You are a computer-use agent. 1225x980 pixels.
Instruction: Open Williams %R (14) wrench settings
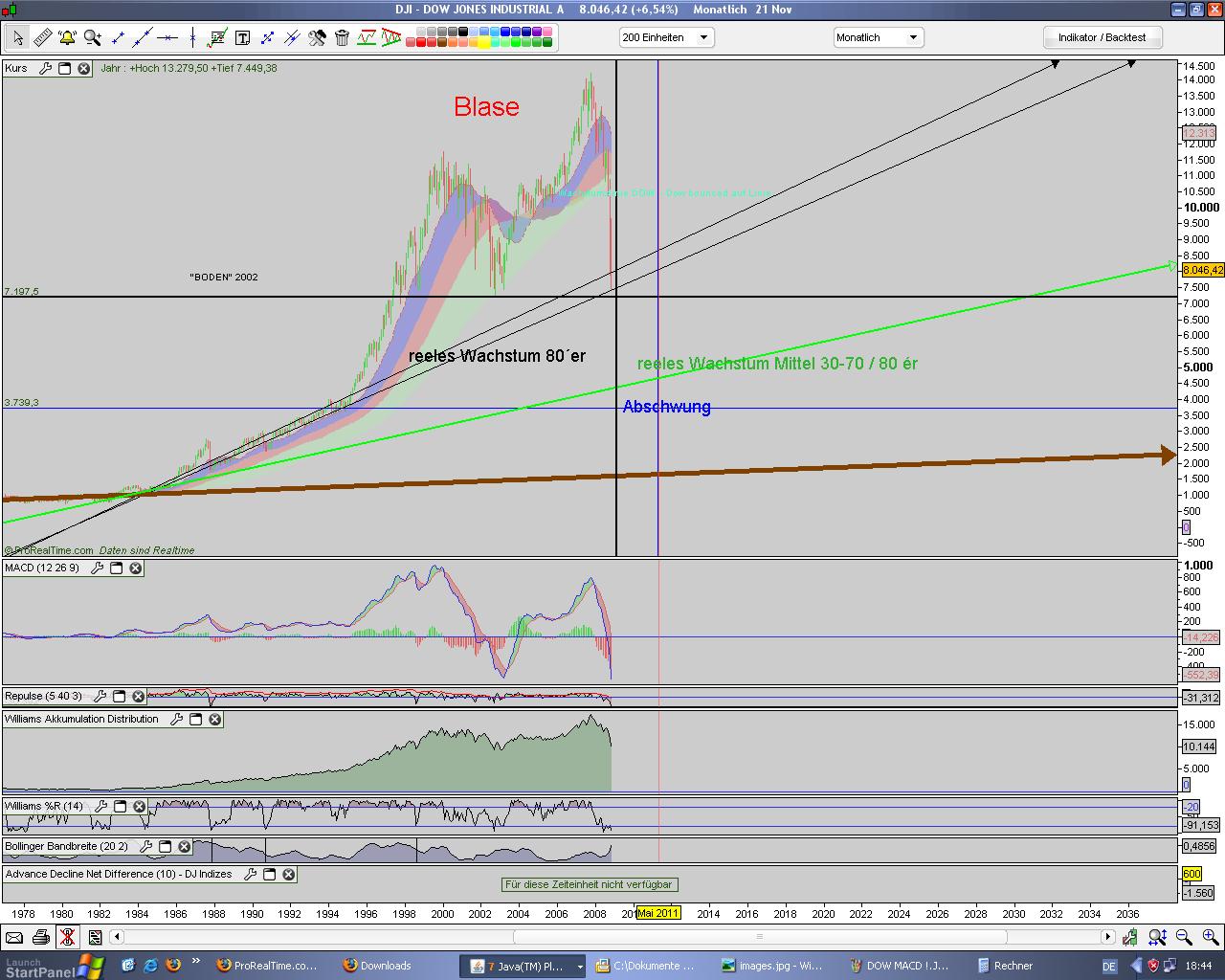click(x=100, y=807)
